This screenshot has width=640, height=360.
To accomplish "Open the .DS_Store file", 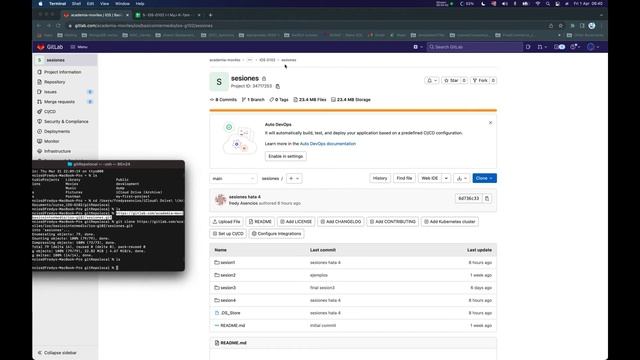I will (231, 313).
